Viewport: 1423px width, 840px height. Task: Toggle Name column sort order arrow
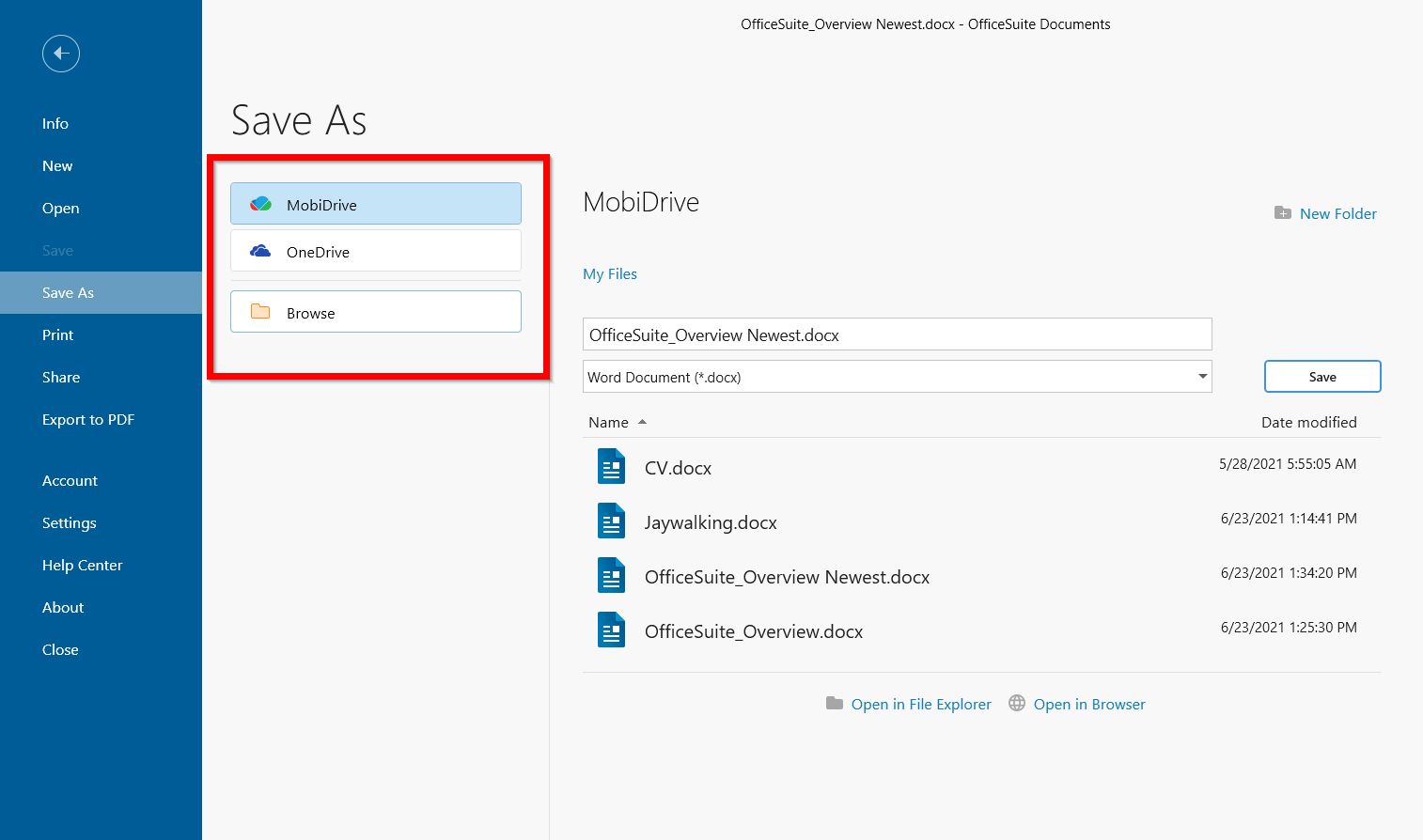click(643, 423)
